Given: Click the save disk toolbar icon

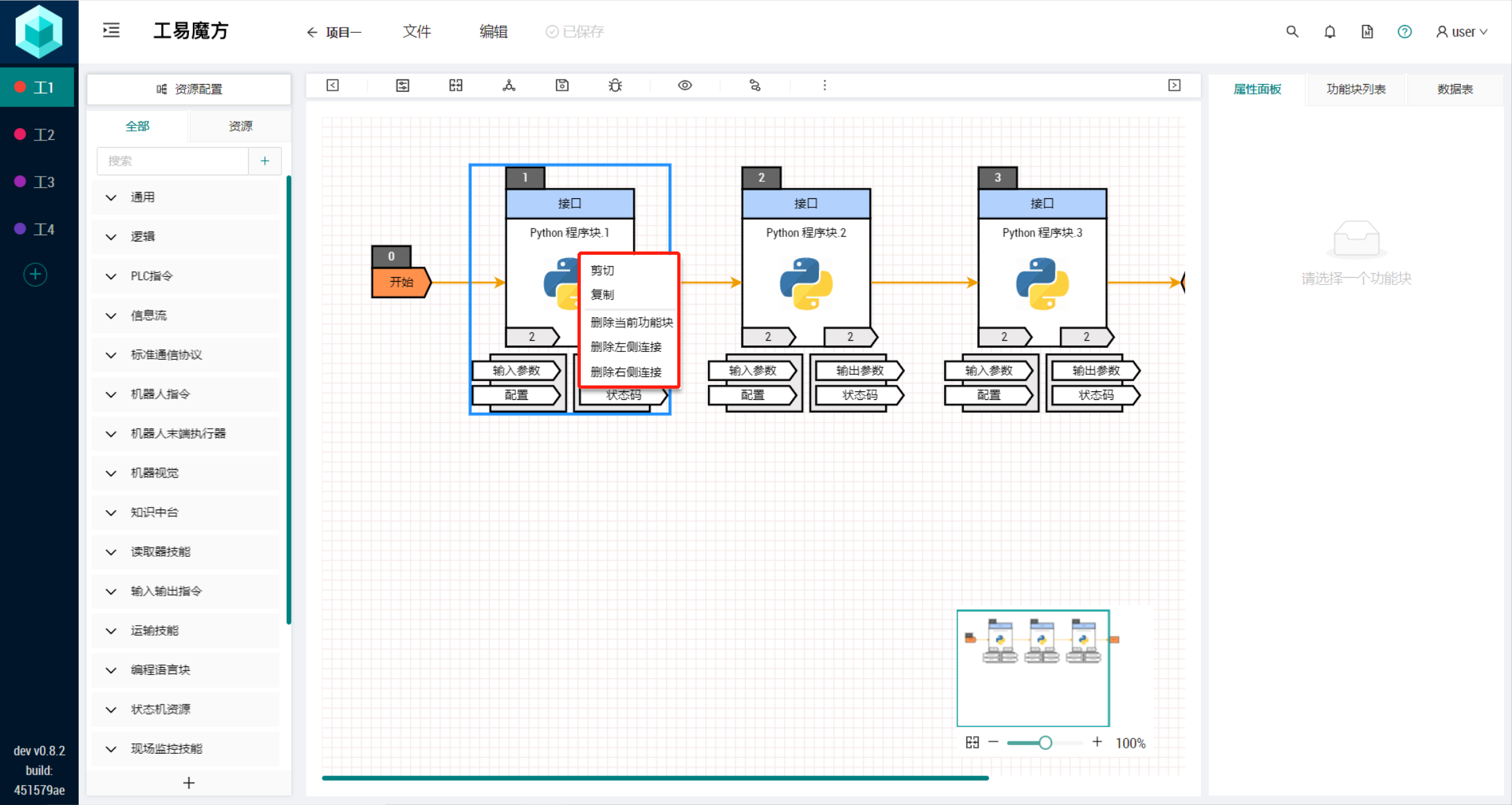Looking at the screenshot, I should click(562, 85).
